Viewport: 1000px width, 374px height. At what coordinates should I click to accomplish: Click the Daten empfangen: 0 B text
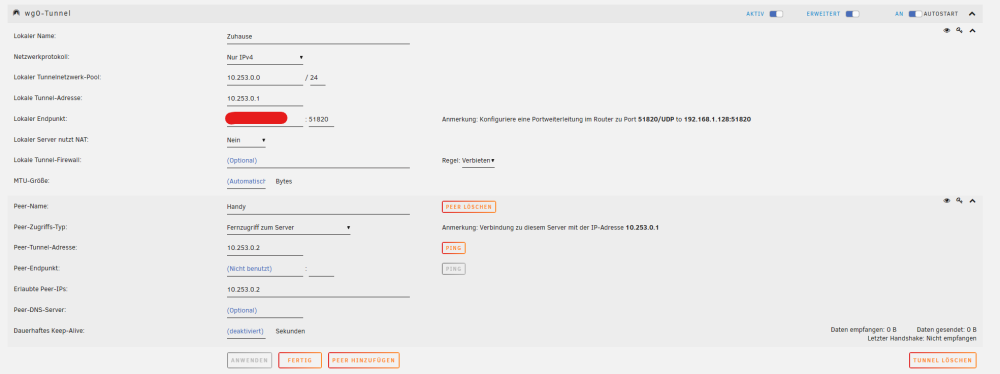(x=864, y=329)
